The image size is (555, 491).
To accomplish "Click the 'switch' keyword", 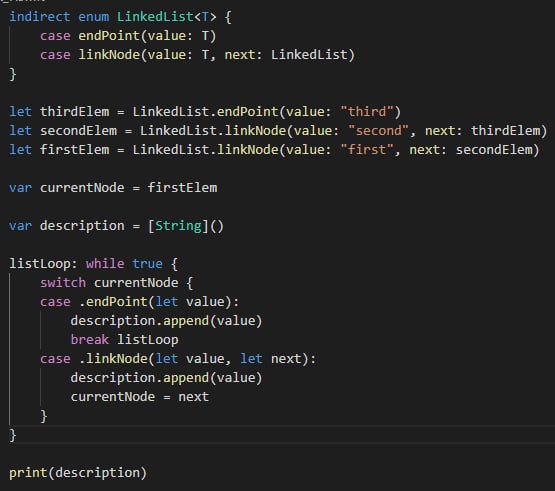I will [63, 283].
